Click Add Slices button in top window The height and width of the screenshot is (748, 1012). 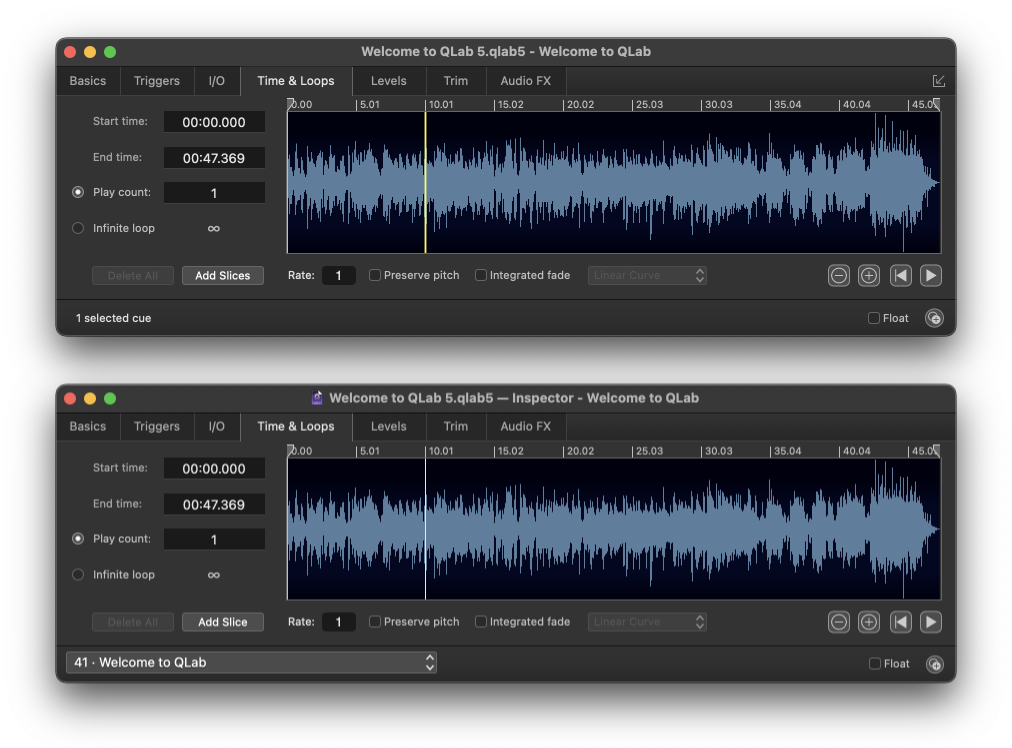point(223,276)
